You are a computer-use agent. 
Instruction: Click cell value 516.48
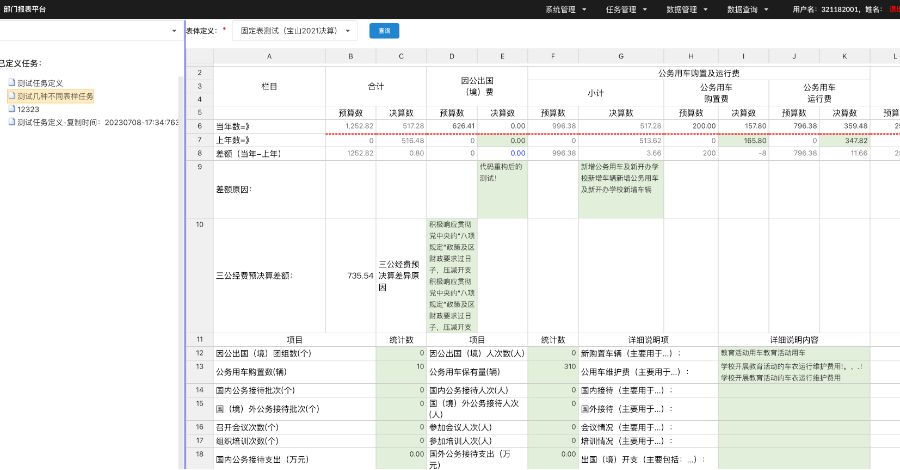[x=401, y=140]
